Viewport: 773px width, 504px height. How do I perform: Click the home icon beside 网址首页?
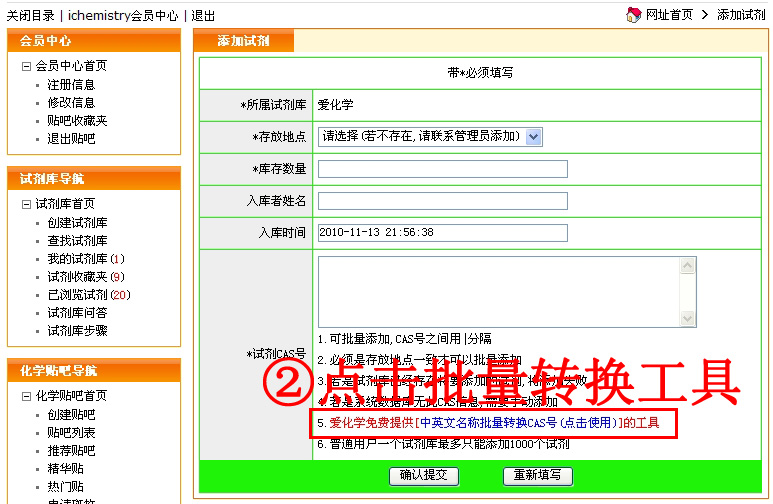[x=632, y=15]
